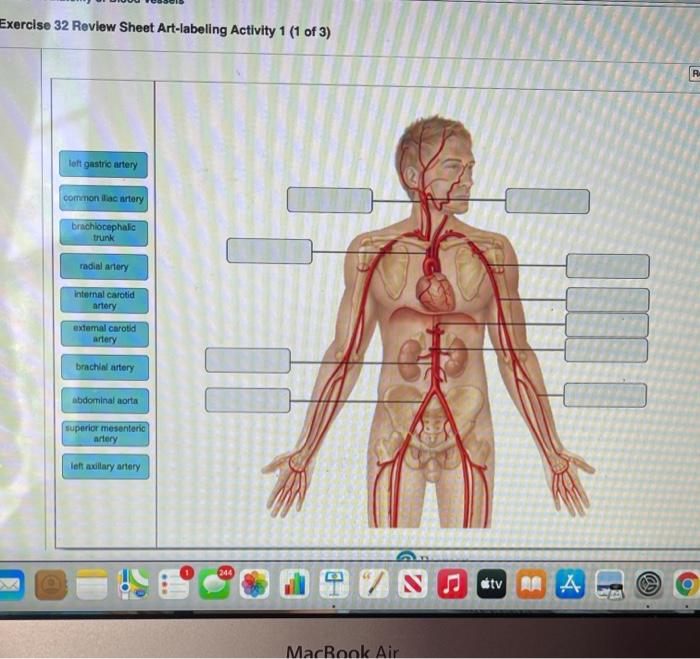Click the blank box left of the neck
700x659 pixels.
330,200
